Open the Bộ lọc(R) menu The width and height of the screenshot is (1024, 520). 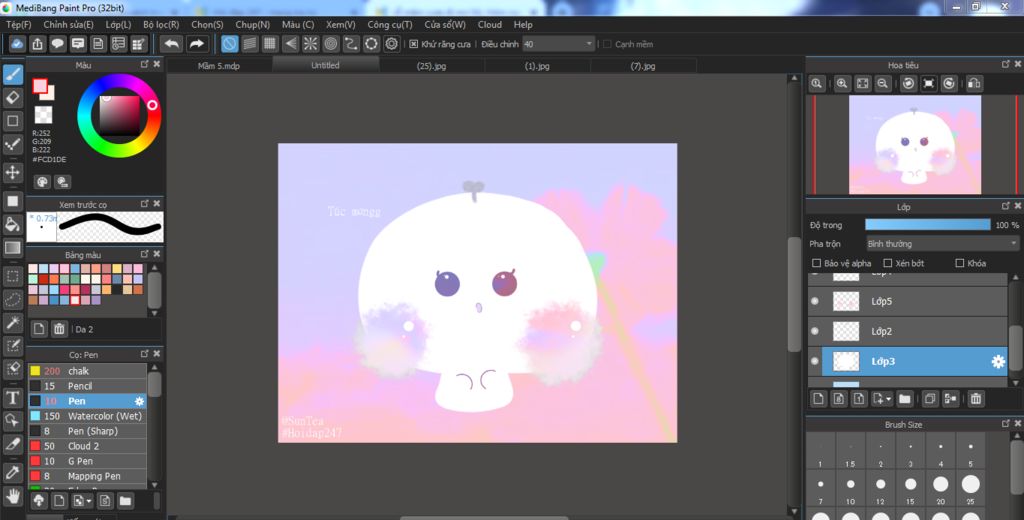pos(161,25)
